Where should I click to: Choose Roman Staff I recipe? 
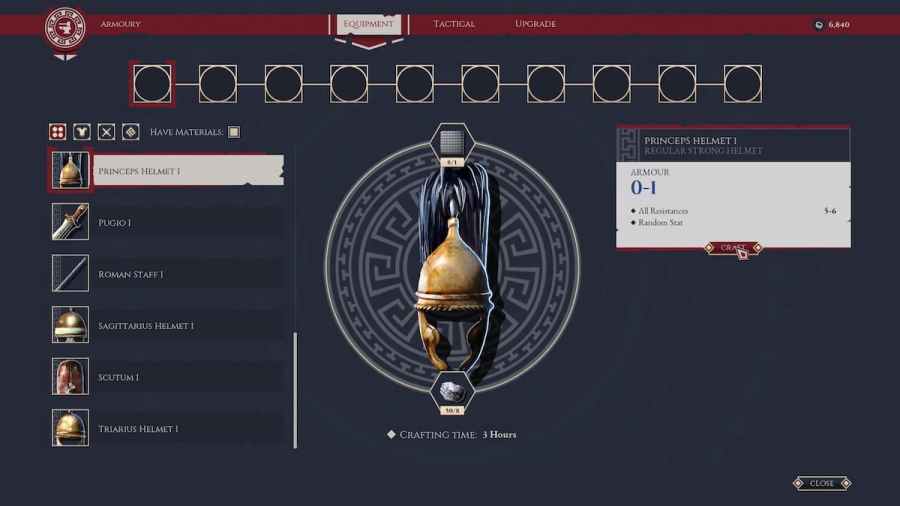(188, 274)
